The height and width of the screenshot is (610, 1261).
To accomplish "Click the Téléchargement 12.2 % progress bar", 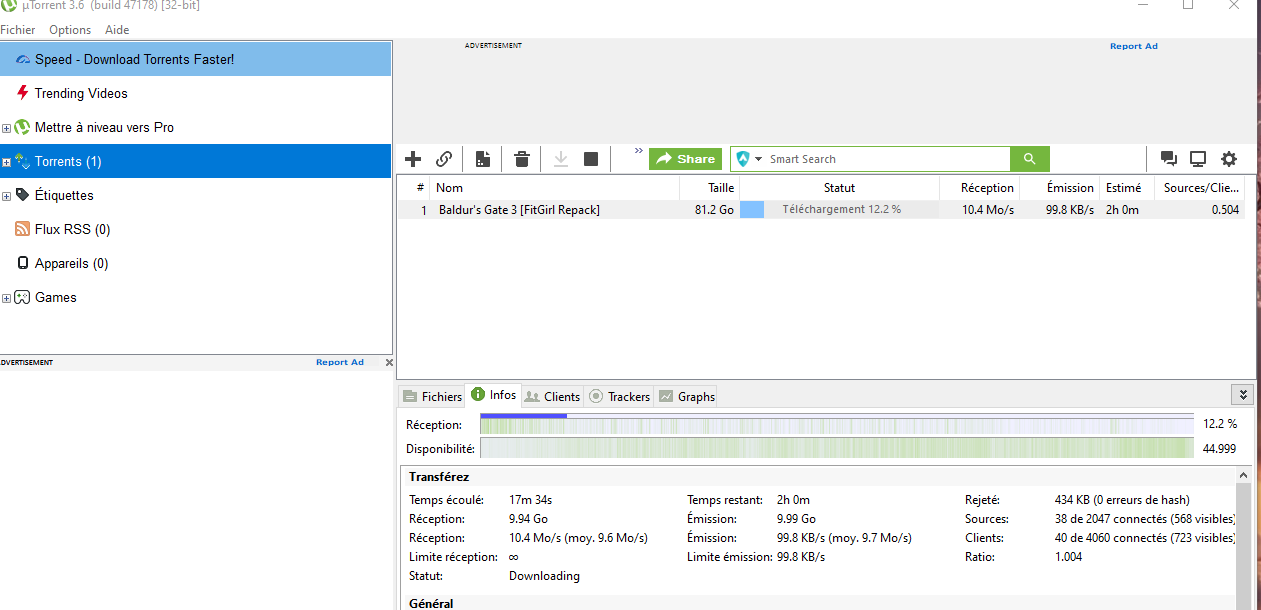I will point(839,210).
